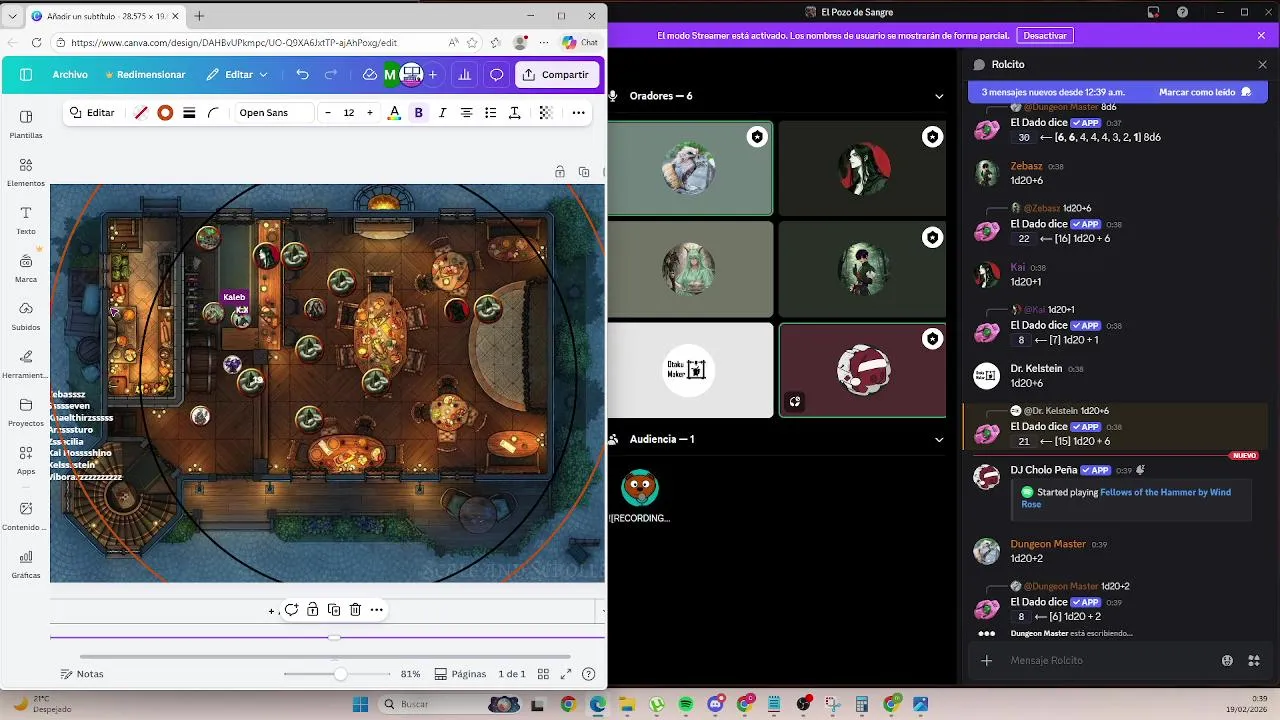This screenshot has height=720, width=1280.
Task: Open Plantillas in Canva sidebar
Action: click(x=26, y=124)
